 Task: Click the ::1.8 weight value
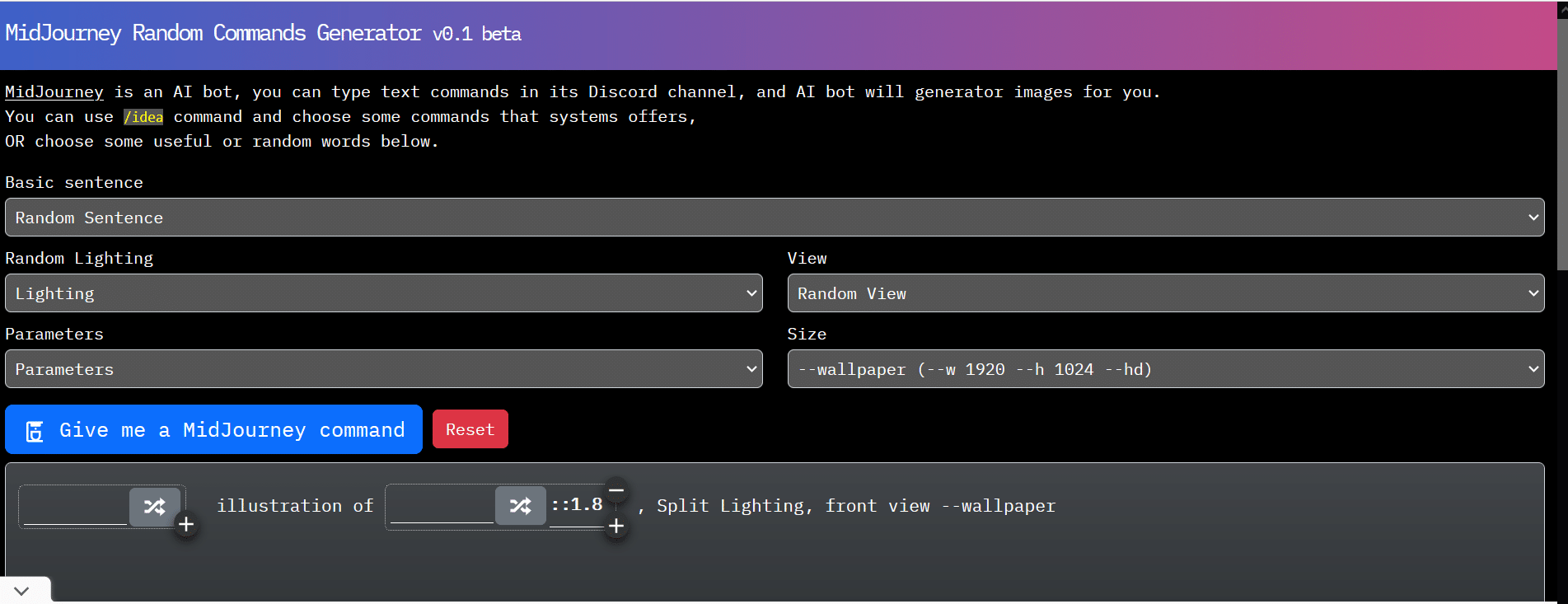[577, 504]
